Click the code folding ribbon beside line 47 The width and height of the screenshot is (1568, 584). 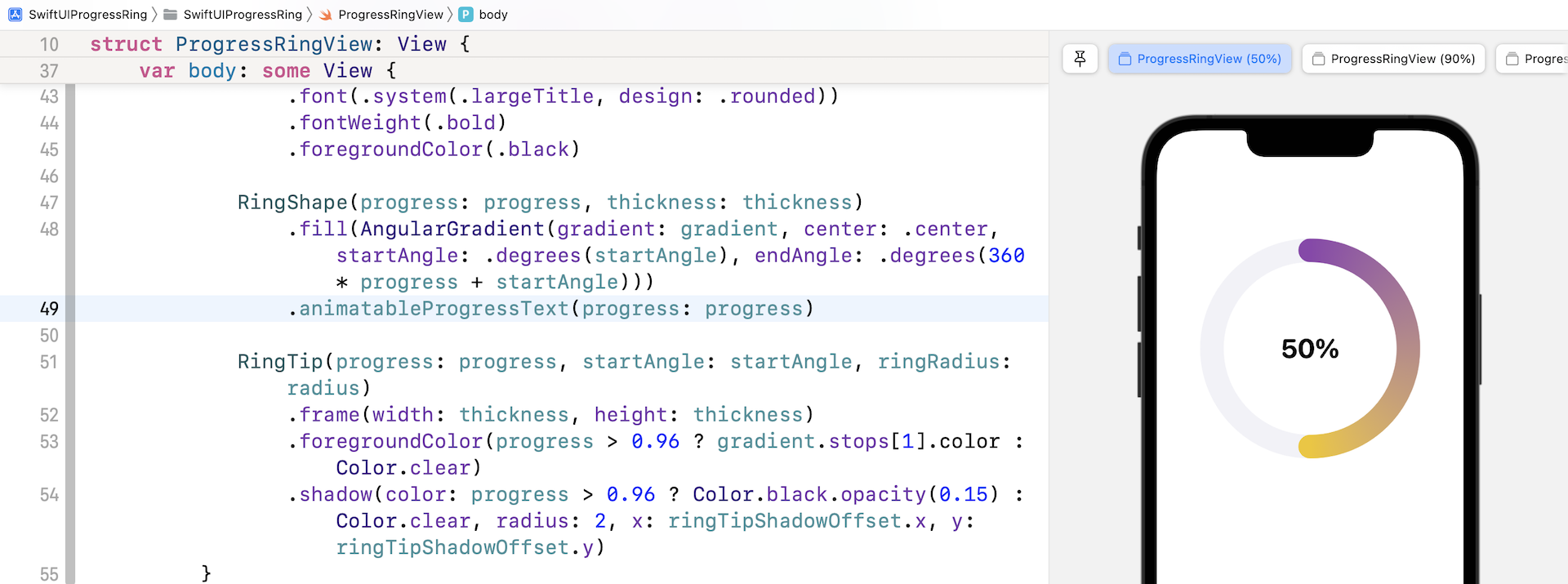[70, 203]
